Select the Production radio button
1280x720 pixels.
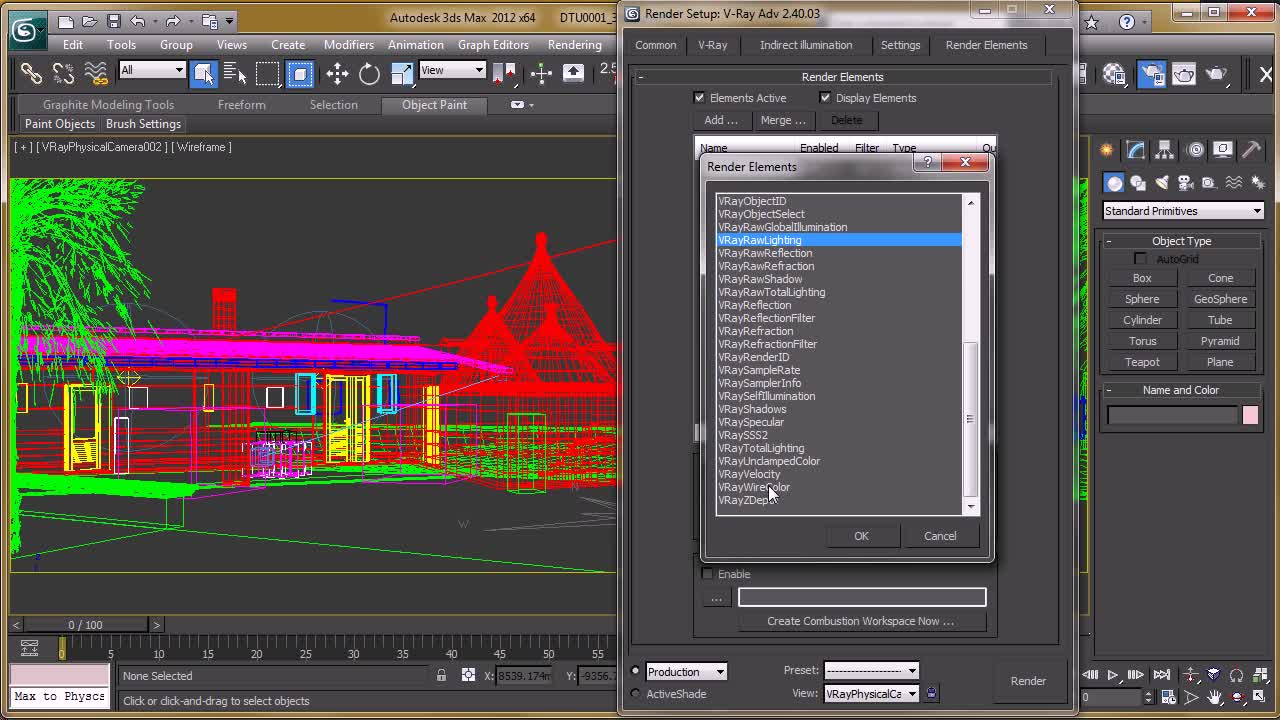click(635, 671)
